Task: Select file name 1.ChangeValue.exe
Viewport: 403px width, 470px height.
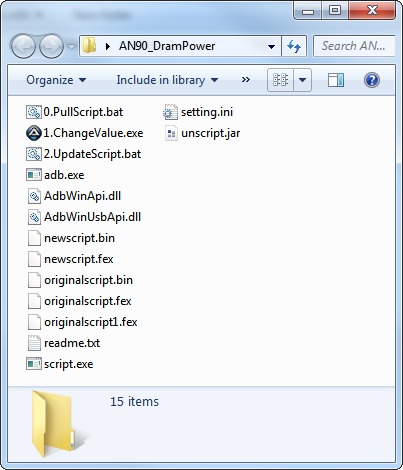Action: click(93, 133)
